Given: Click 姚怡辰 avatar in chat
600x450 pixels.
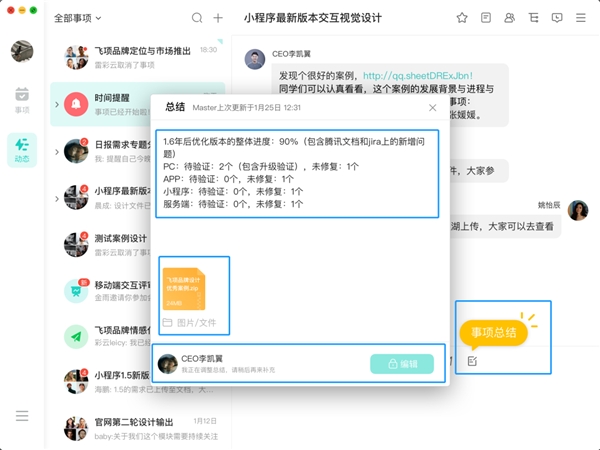Looking at the screenshot, I should coord(578,210).
